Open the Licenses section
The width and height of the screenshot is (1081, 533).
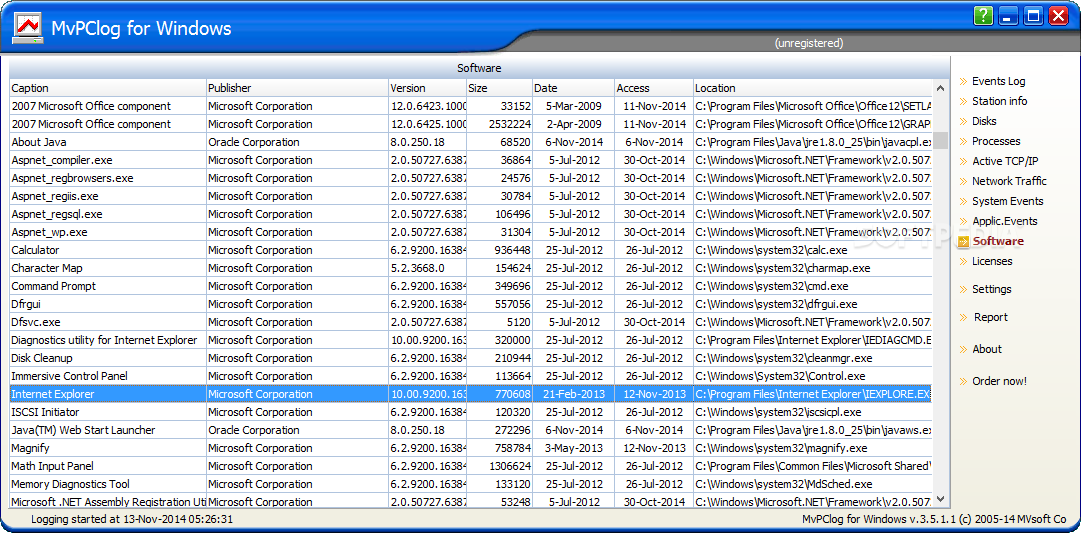click(x=992, y=261)
